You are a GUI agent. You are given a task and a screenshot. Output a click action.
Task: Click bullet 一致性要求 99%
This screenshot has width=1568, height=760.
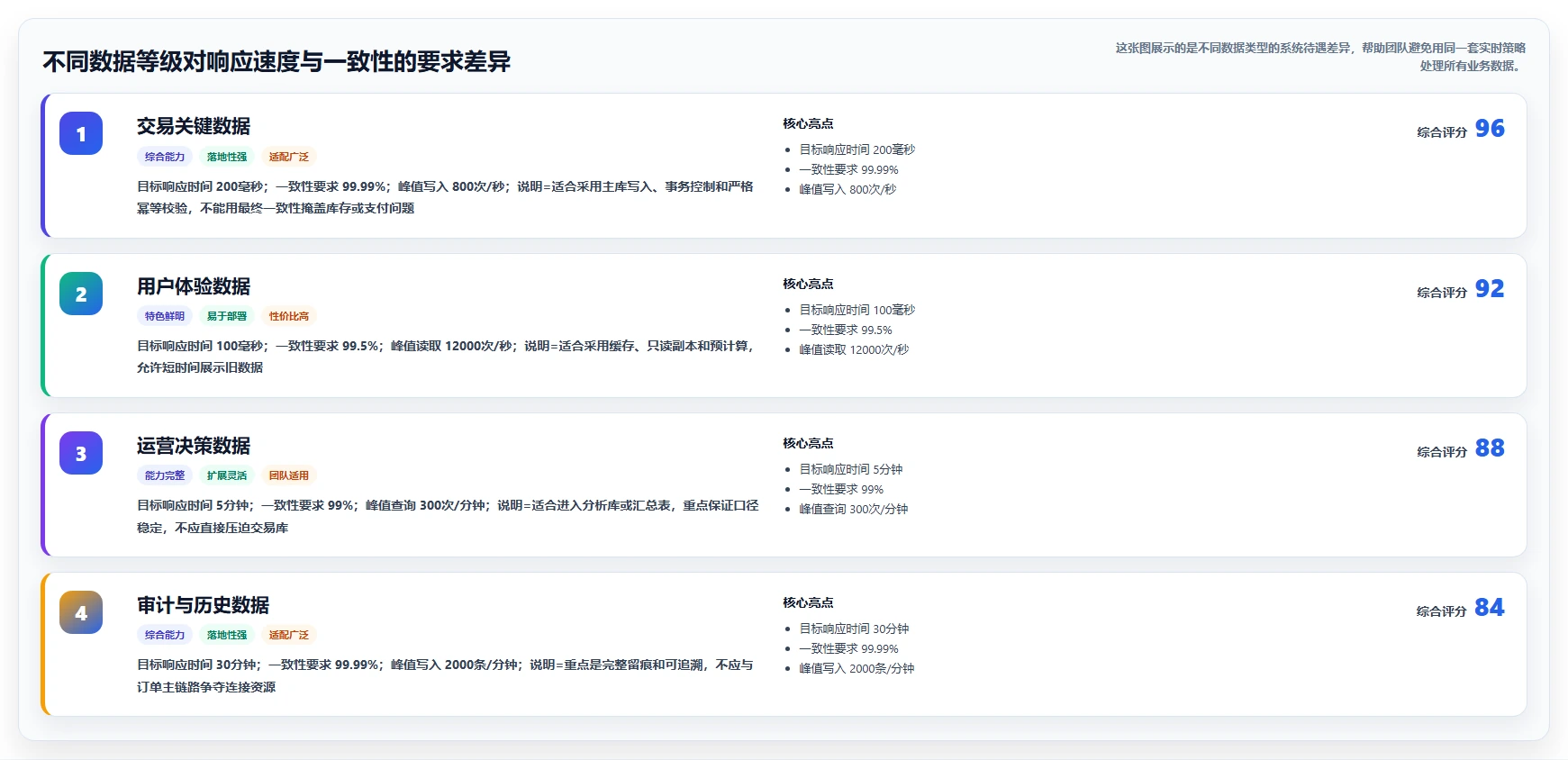click(842, 489)
